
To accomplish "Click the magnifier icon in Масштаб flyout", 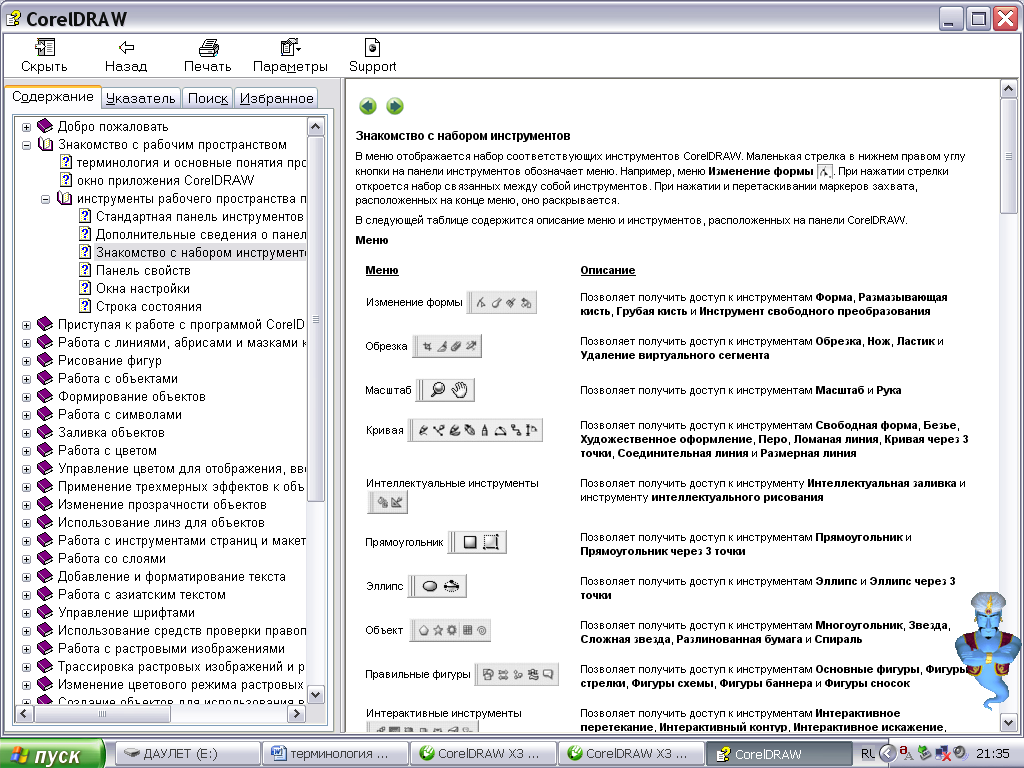I will tap(438, 390).
